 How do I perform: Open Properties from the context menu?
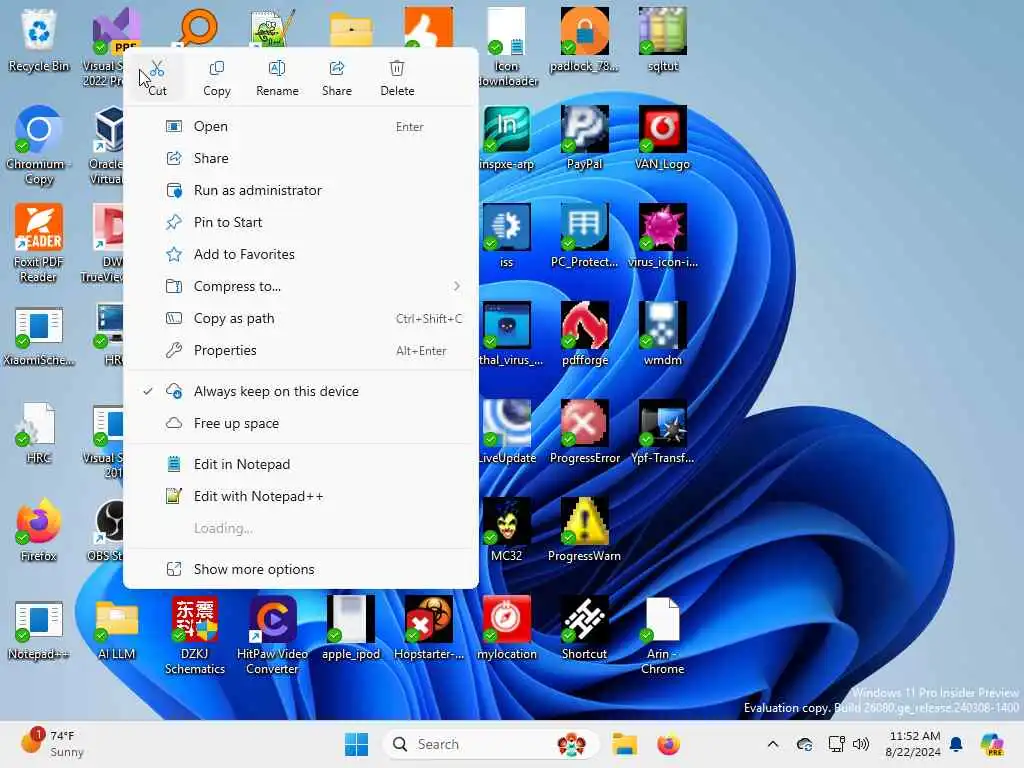point(301,351)
